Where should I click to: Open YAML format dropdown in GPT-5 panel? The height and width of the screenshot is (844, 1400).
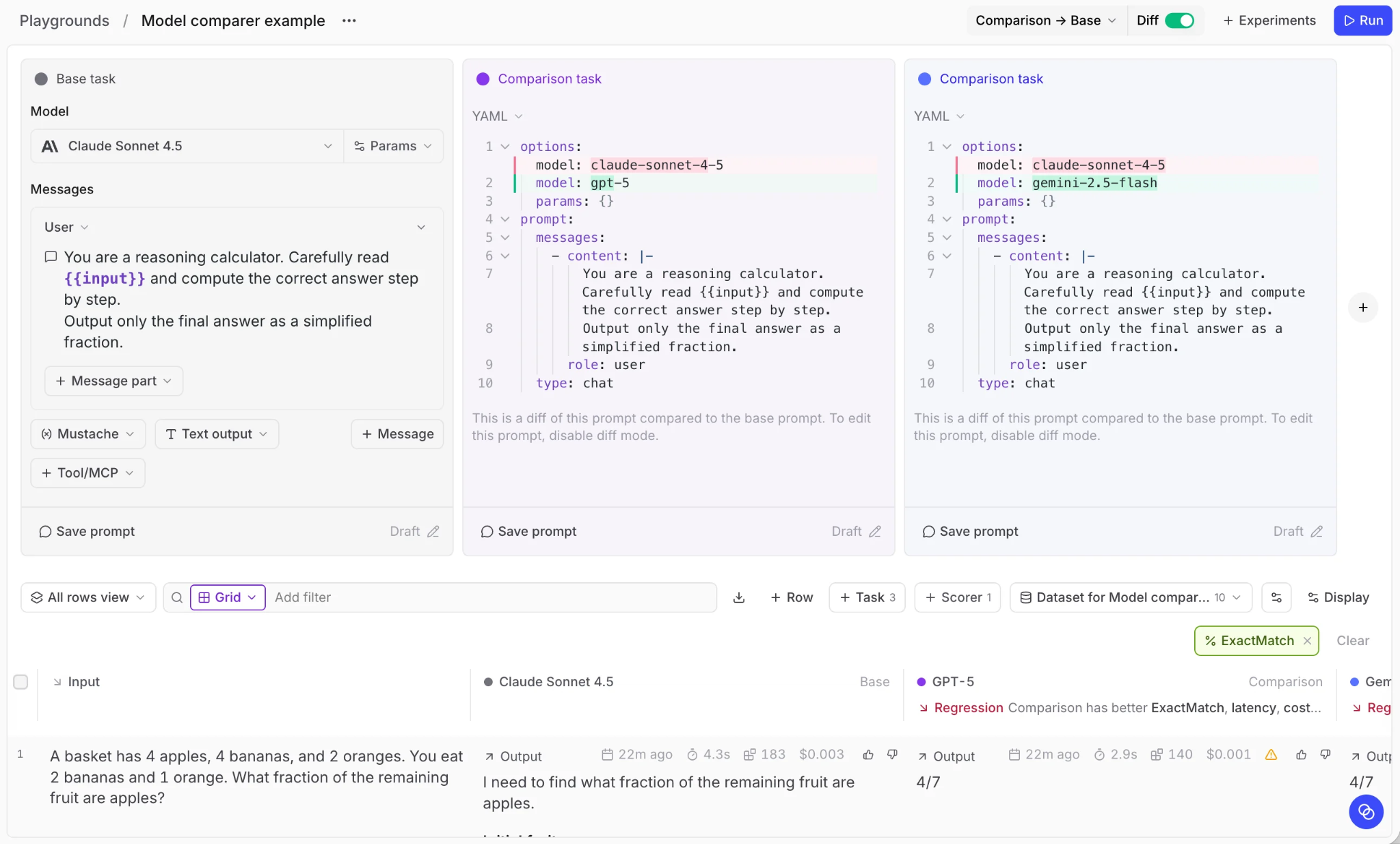coord(497,116)
